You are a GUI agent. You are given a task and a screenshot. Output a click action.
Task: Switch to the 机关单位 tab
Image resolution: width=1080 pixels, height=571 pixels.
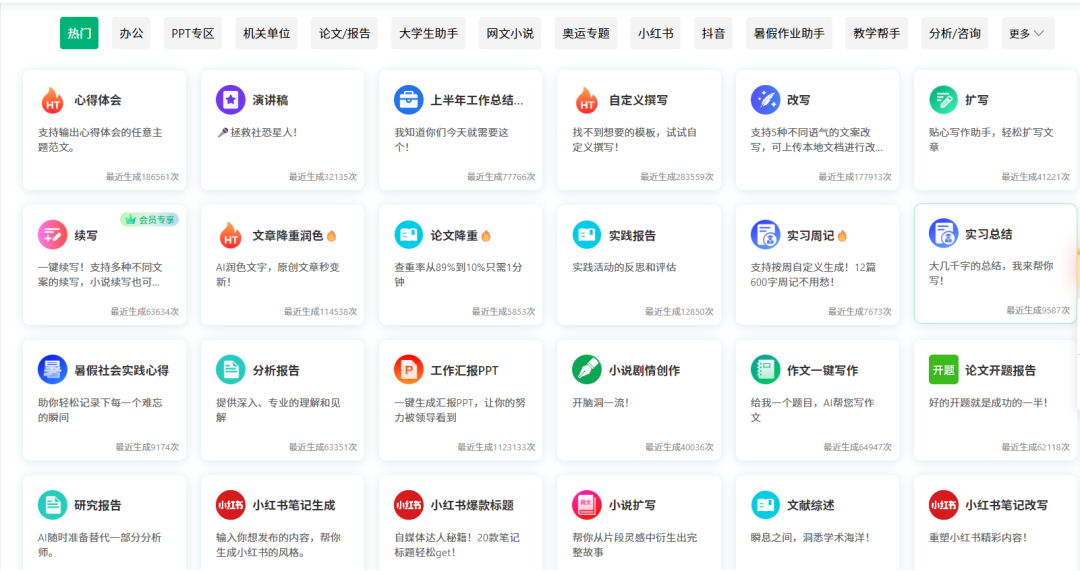pos(266,33)
